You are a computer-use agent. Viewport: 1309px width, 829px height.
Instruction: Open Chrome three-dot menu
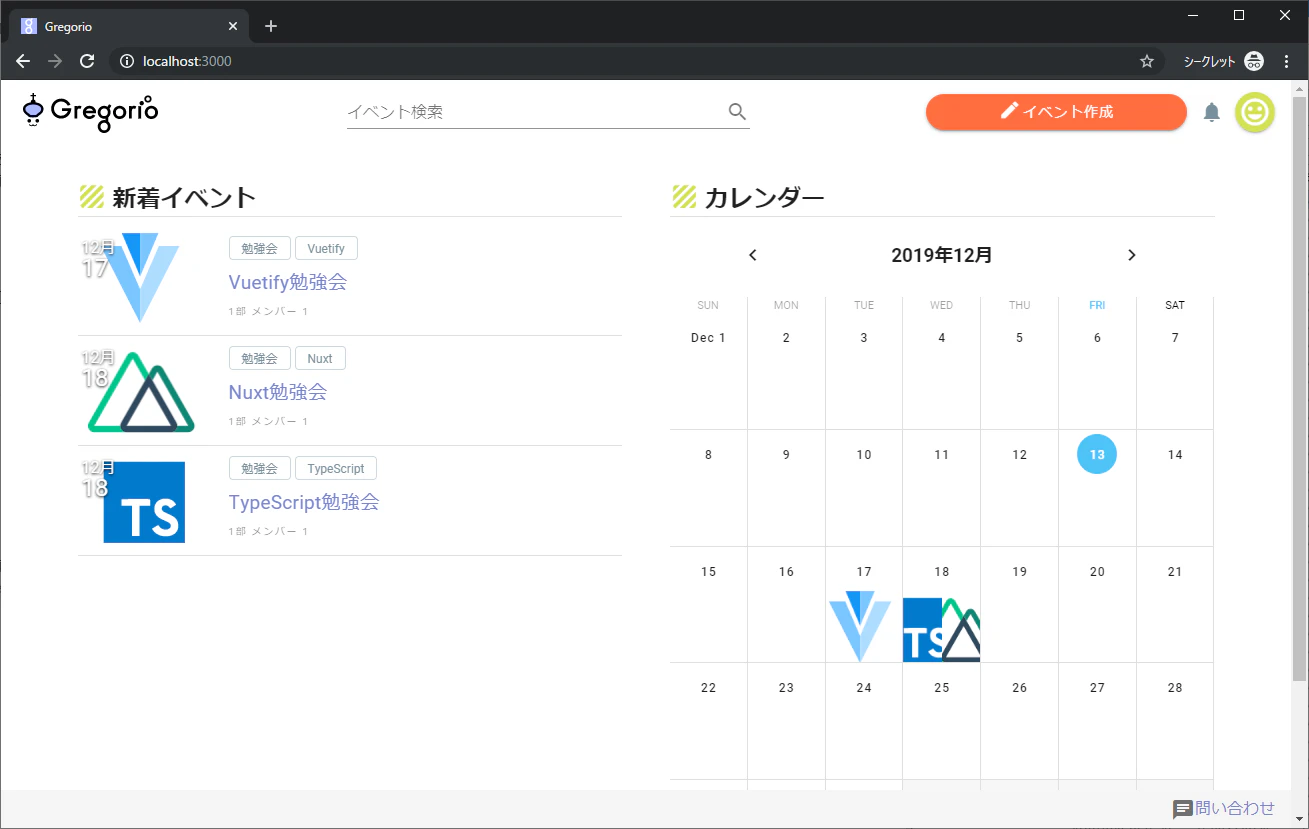(x=1287, y=61)
